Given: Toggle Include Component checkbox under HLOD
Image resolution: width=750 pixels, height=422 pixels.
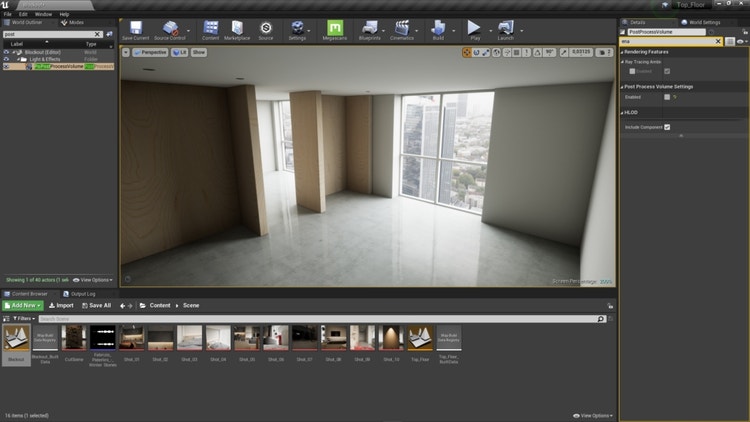Looking at the screenshot, I should click(x=667, y=127).
